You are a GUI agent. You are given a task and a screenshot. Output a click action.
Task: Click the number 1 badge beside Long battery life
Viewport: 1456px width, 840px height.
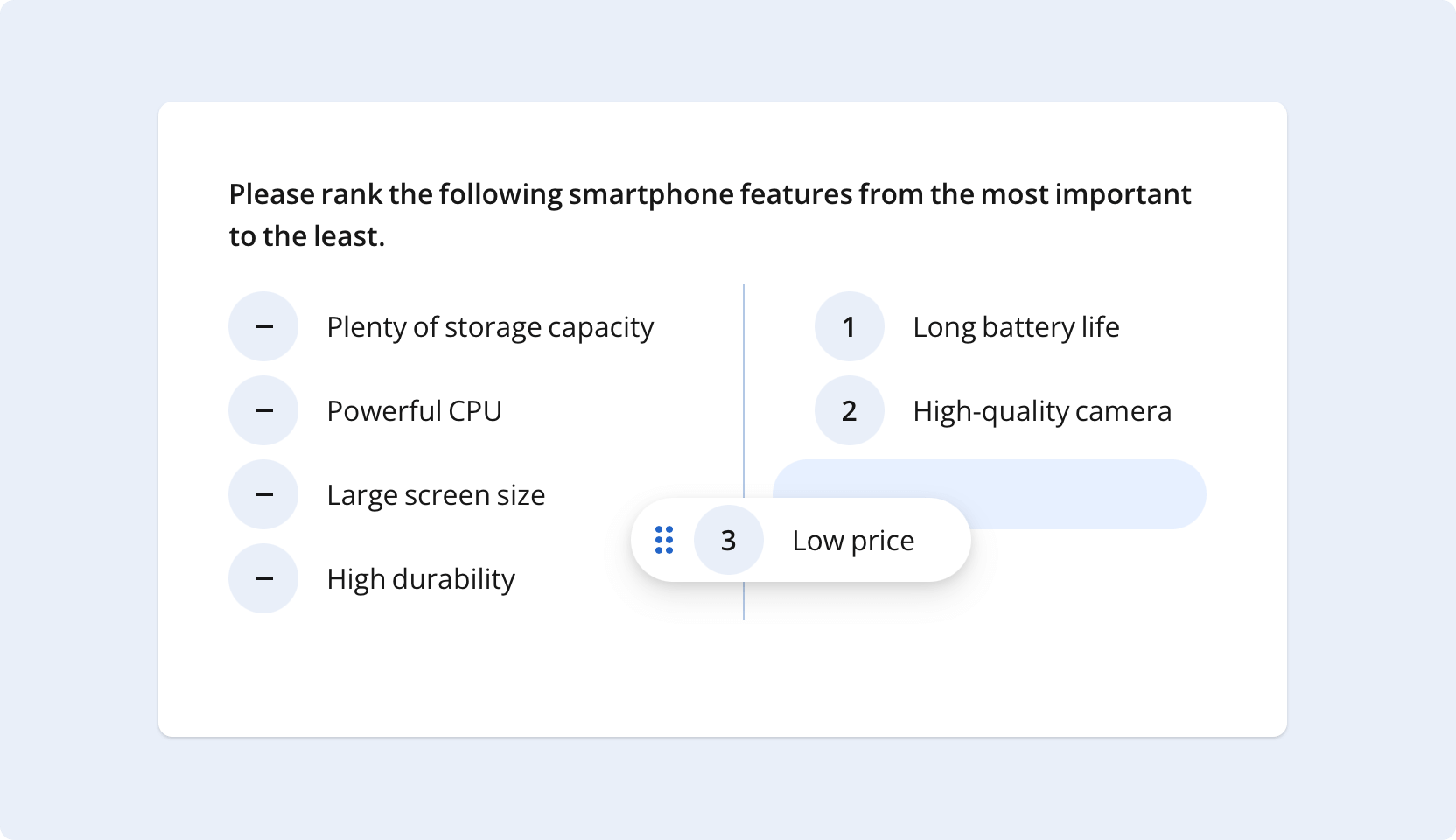[848, 325]
